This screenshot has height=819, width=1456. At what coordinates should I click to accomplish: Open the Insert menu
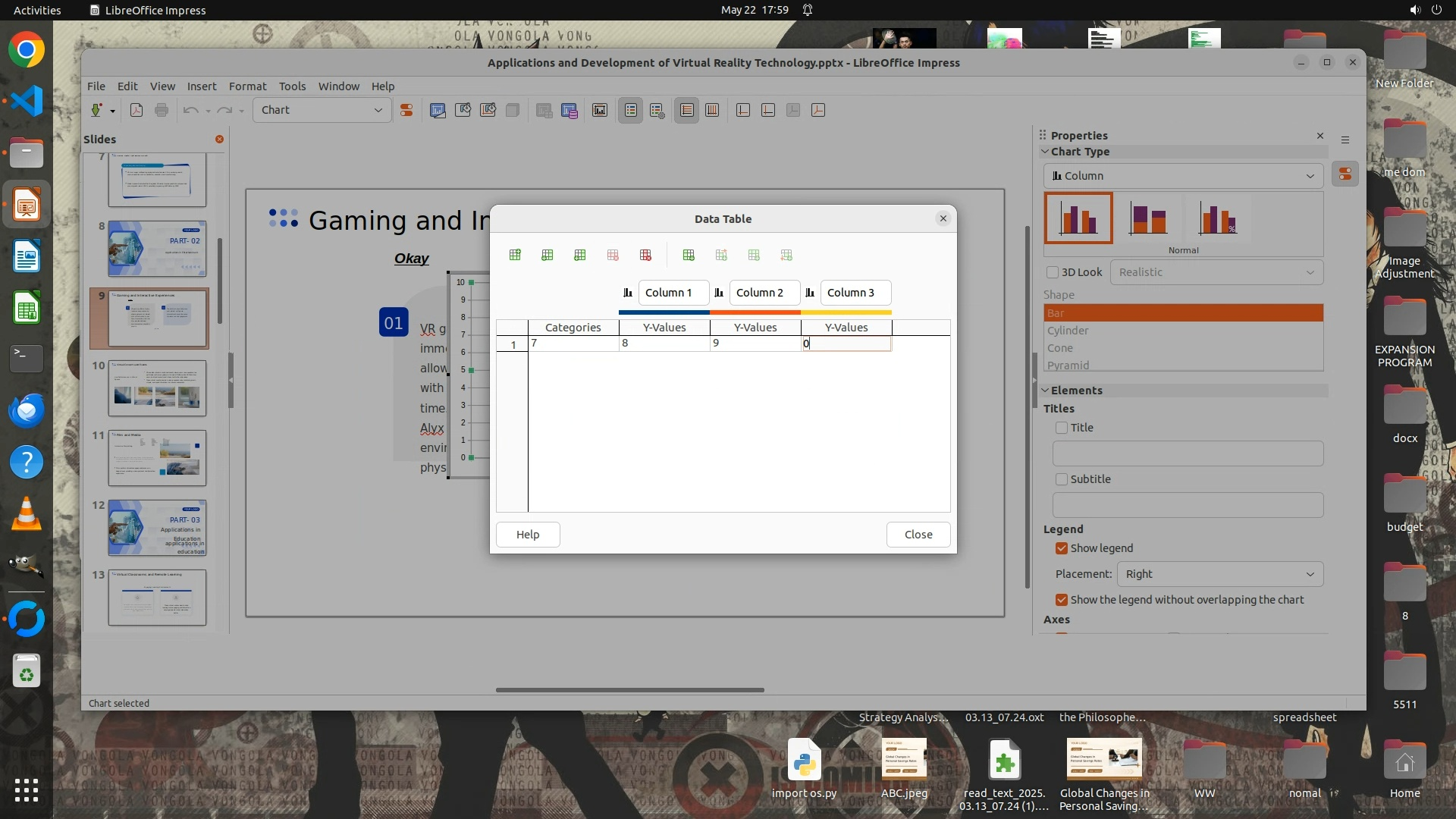pyautogui.click(x=202, y=86)
